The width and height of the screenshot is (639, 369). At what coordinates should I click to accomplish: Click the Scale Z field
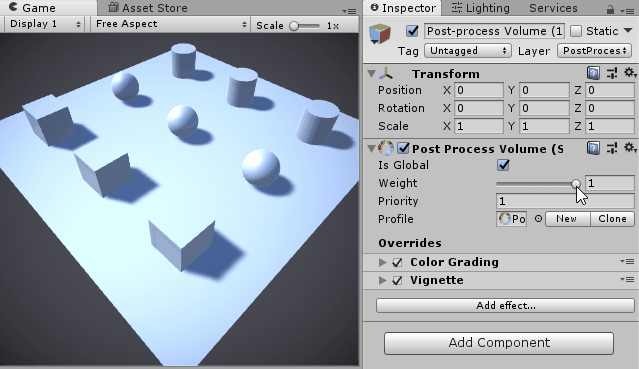610,126
